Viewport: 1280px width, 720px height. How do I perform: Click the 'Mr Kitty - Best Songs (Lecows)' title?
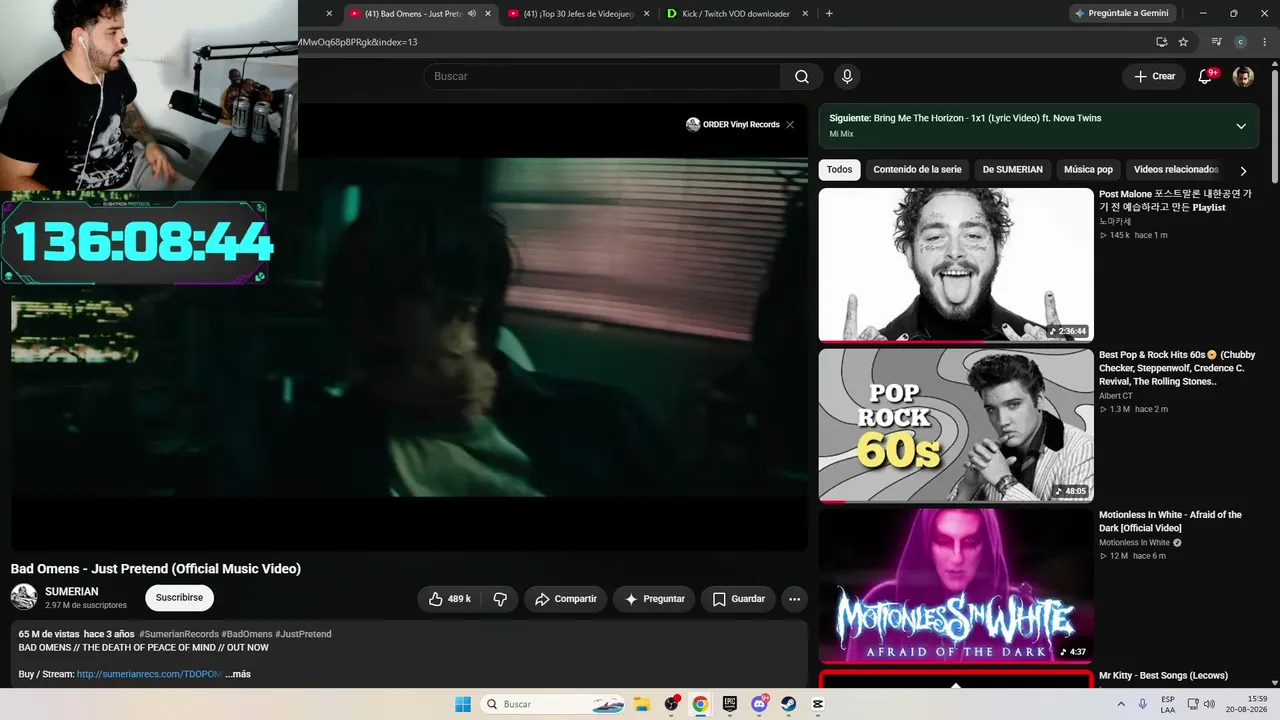(x=1163, y=676)
